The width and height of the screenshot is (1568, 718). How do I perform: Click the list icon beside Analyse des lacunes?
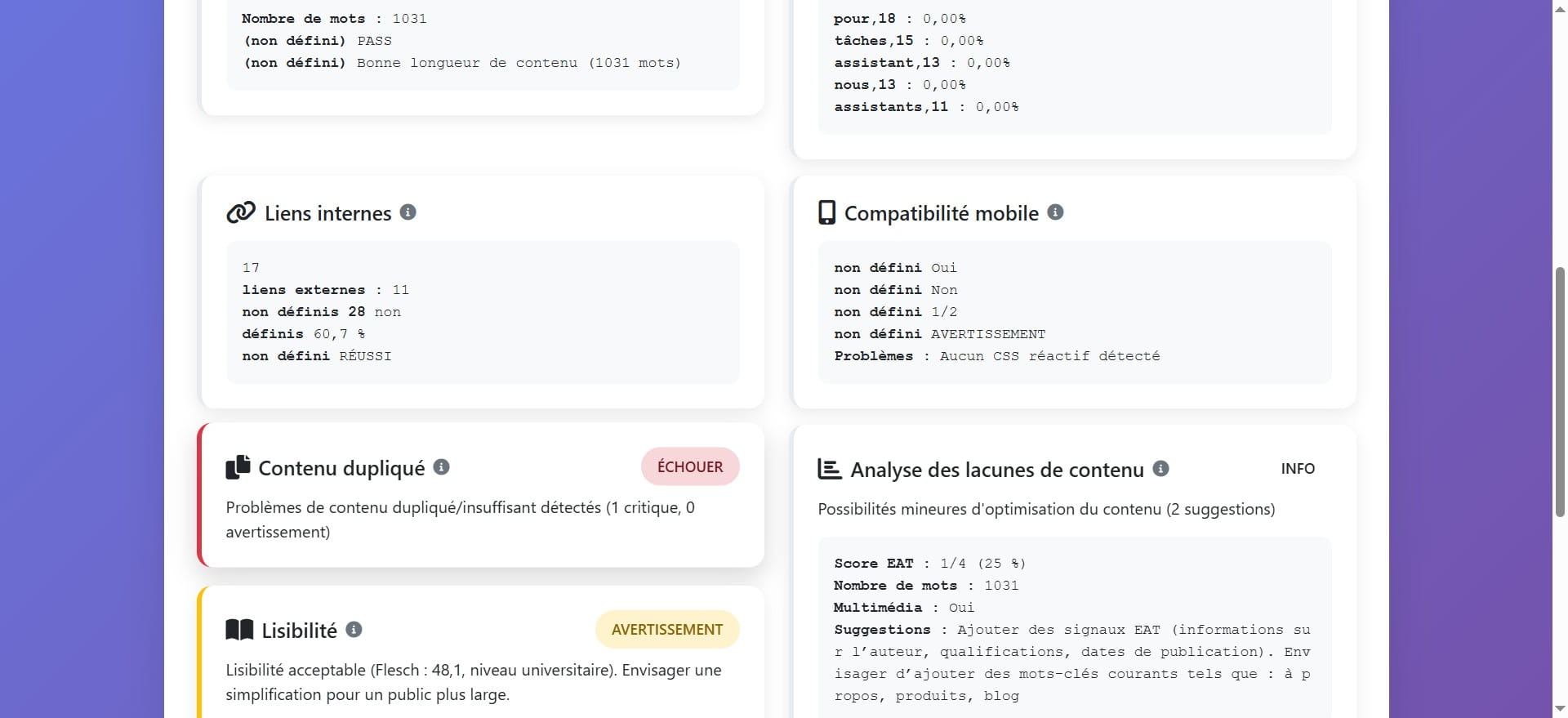pos(830,469)
